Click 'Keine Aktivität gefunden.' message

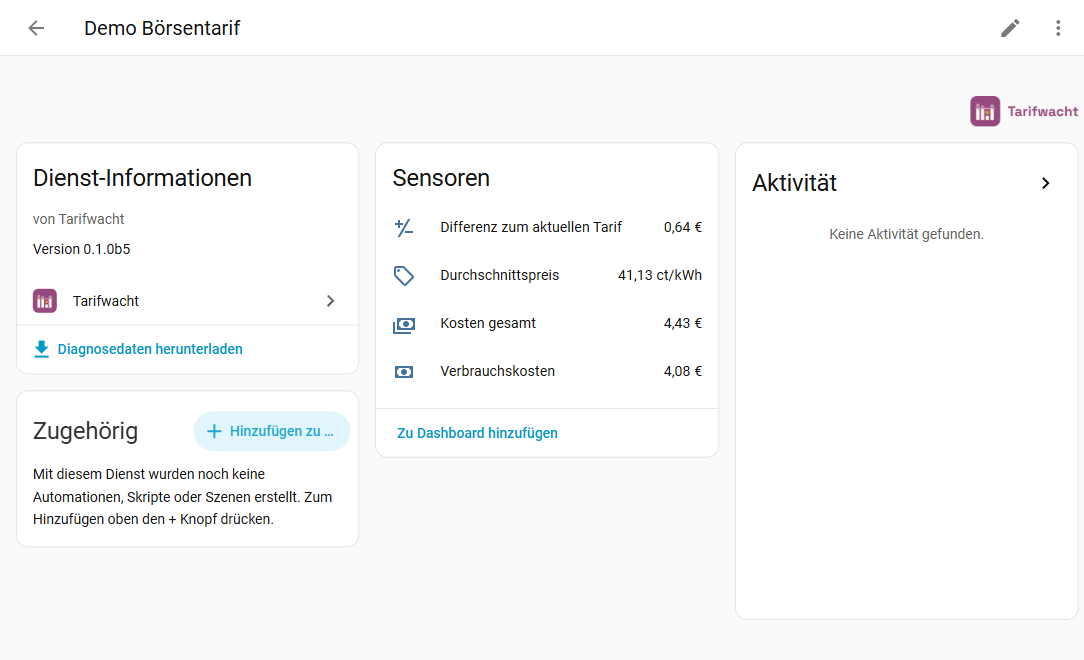906,234
